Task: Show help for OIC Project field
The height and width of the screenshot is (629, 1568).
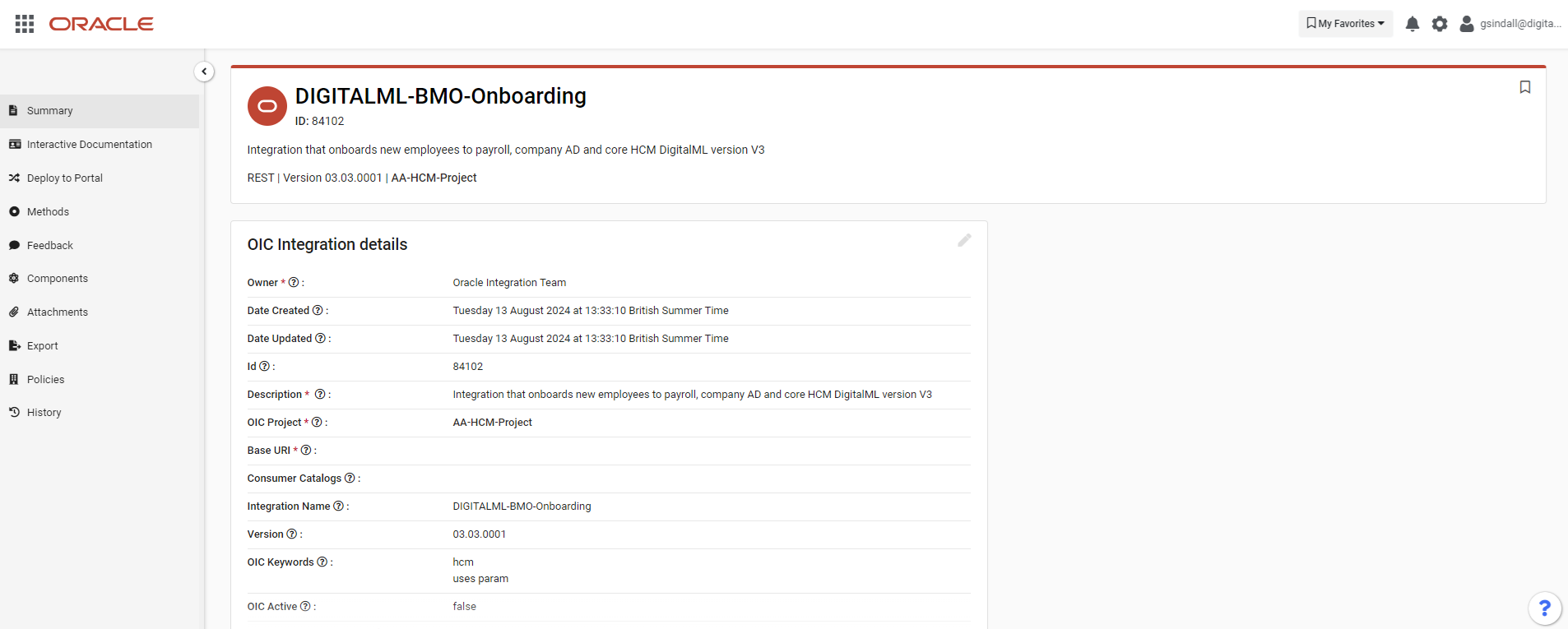Action: point(317,423)
